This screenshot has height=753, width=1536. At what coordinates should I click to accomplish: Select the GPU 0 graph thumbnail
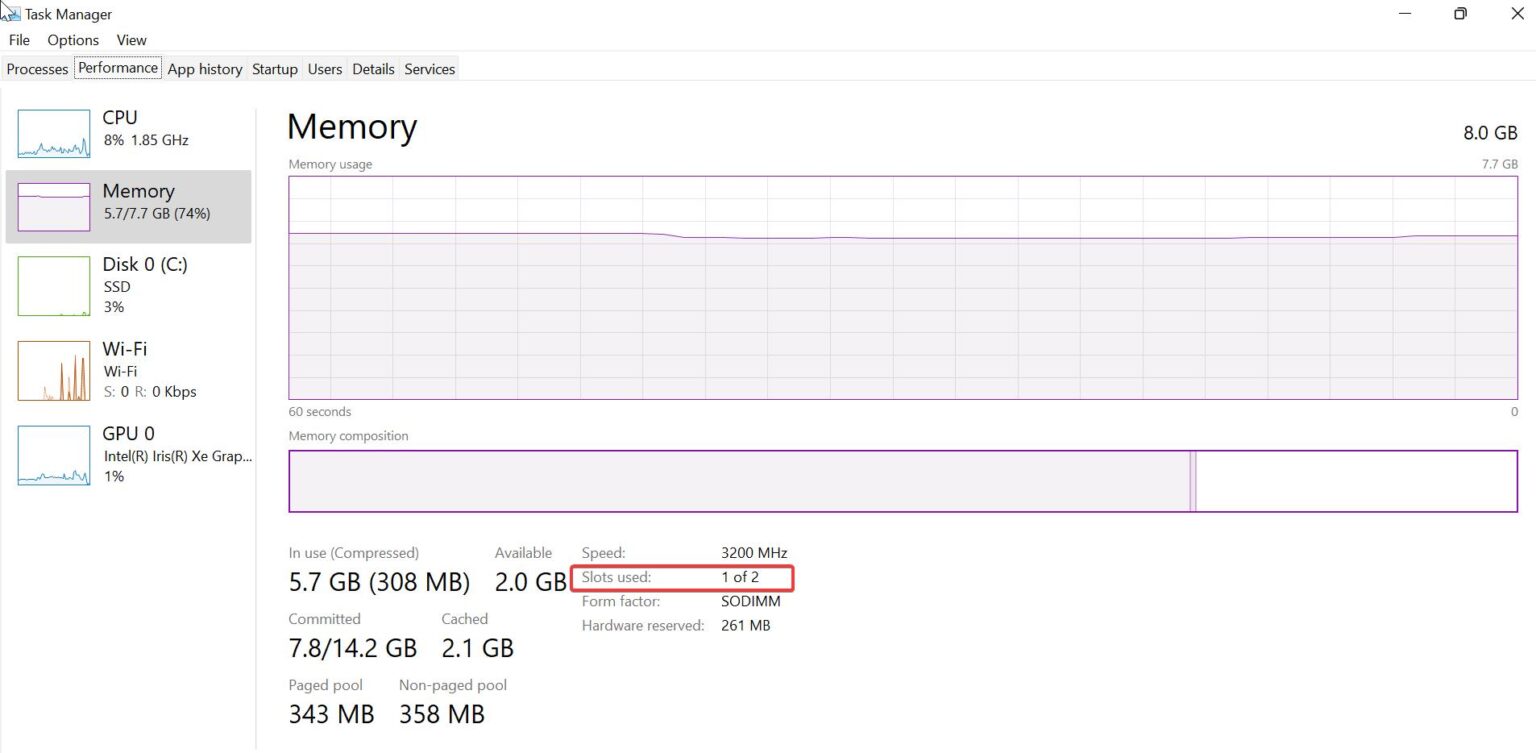(x=54, y=456)
